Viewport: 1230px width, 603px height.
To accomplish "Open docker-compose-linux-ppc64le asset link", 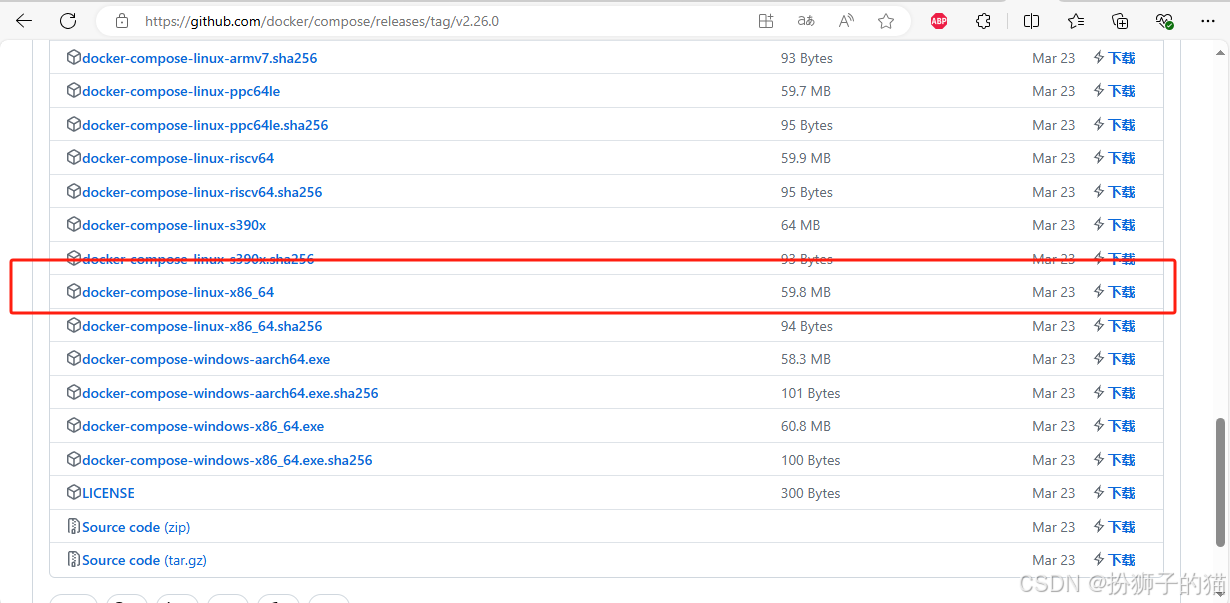I will point(181,91).
